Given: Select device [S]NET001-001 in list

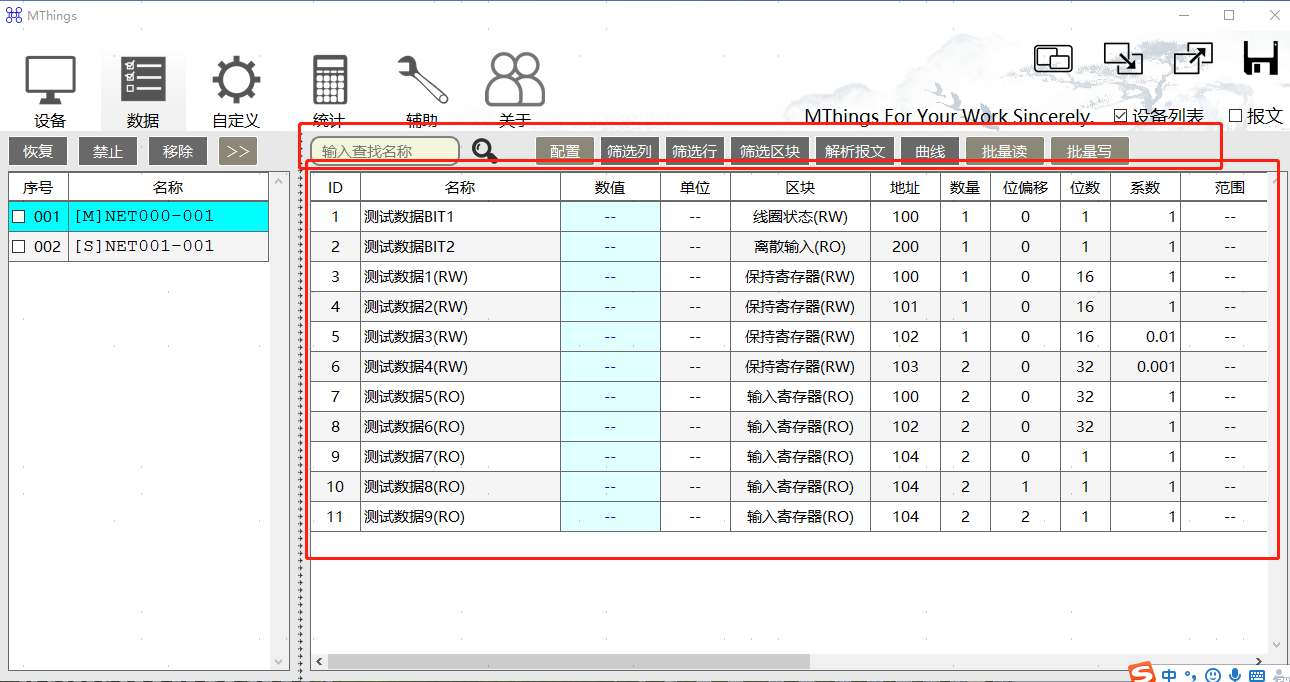Looking at the screenshot, I should [143, 247].
